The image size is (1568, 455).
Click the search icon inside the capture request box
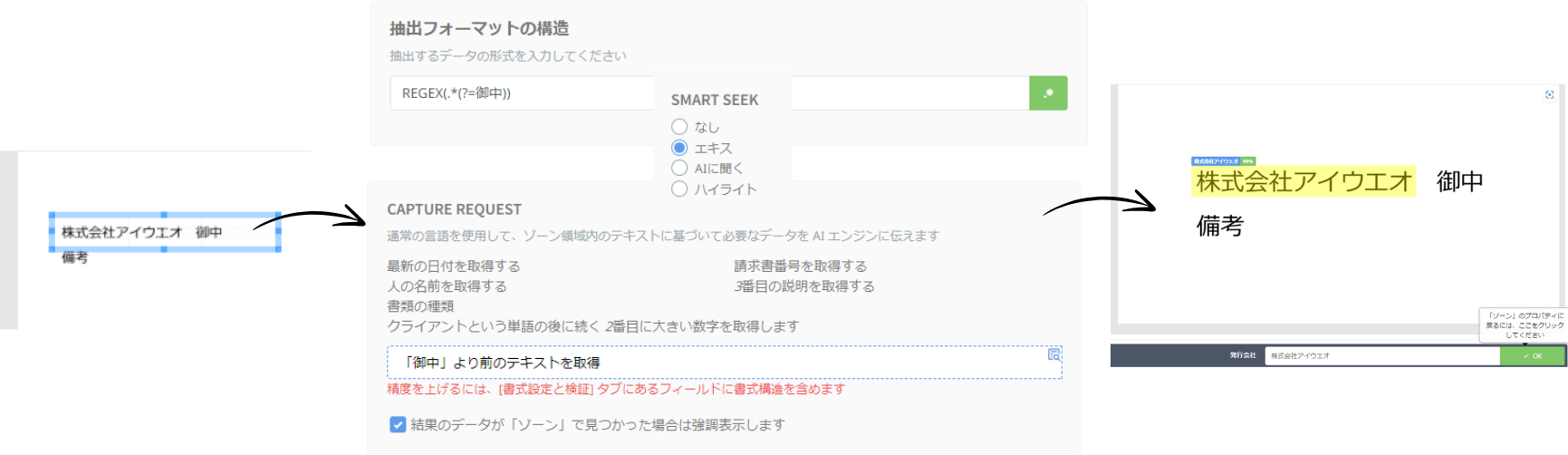[x=1053, y=354]
